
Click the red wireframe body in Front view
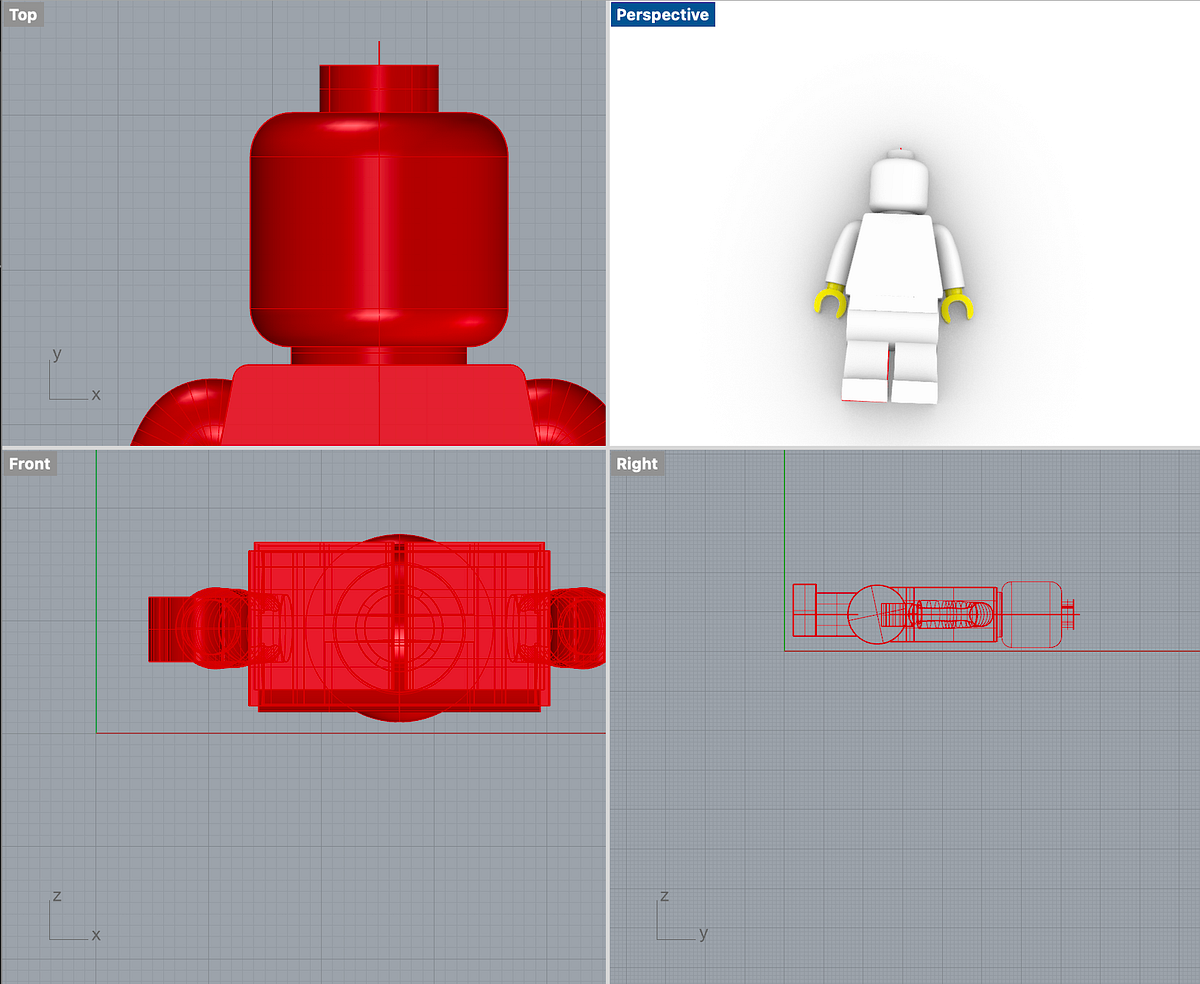pyautogui.click(x=398, y=627)
